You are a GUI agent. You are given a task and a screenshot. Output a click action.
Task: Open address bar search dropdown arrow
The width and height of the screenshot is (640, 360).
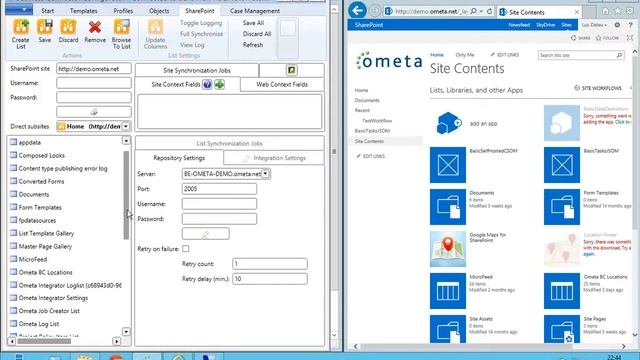coord(481,11)
